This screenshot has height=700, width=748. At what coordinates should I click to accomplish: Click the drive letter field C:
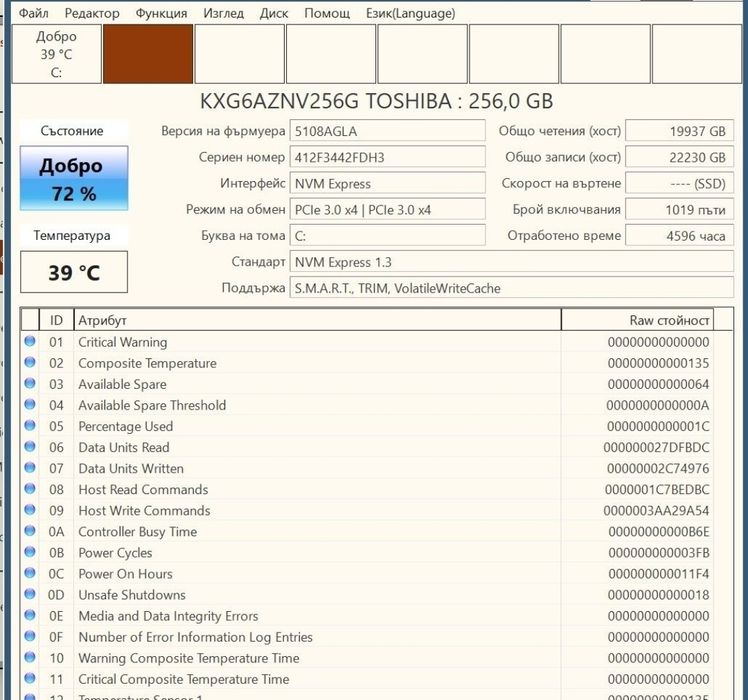pyautogui.click(x=387, y=236)
